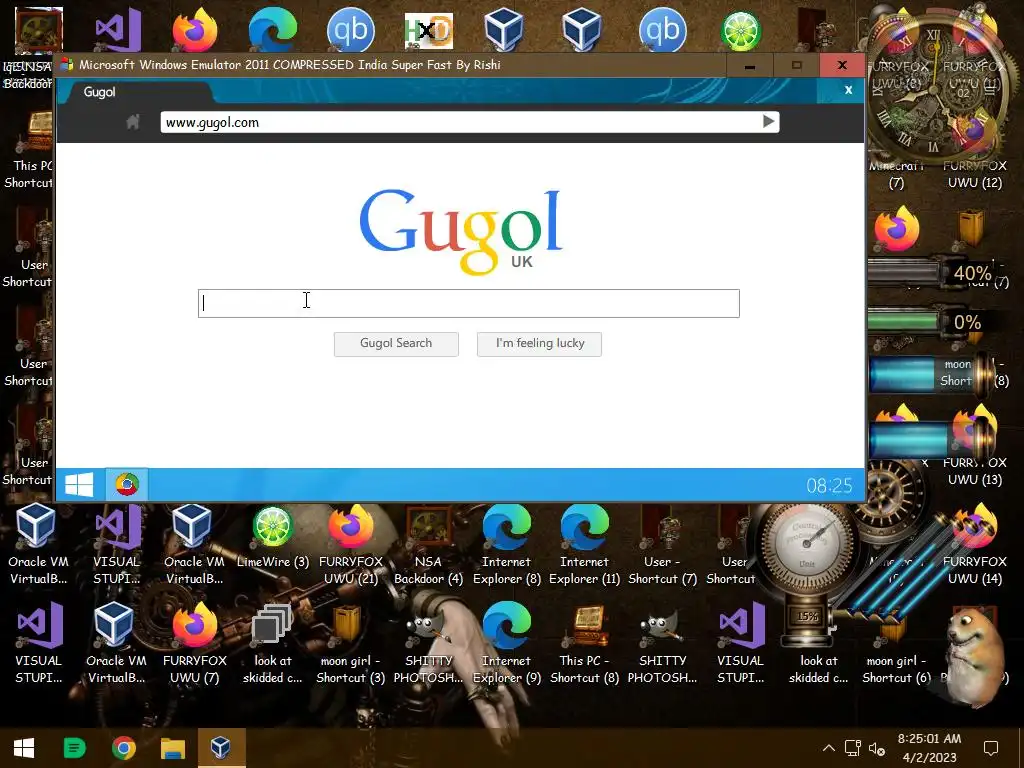The height and width of the screenshot is (768, 1024).
Task: Open Visual Studio icon in top row
Action: 118,29
